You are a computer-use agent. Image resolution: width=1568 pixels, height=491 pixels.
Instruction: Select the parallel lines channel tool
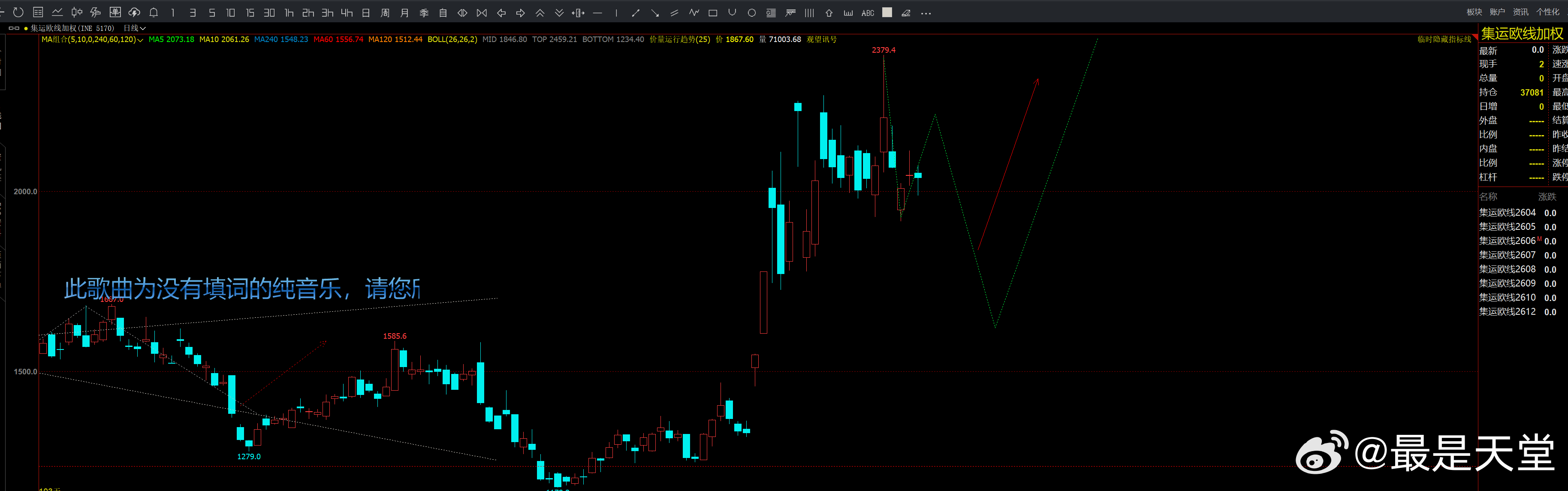[x=674, y=13]
